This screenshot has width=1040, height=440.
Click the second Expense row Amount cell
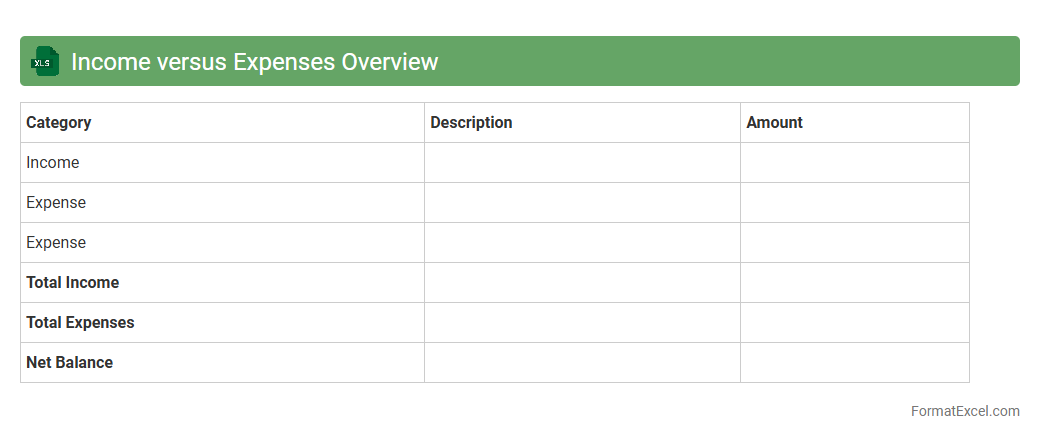[854, 242]
